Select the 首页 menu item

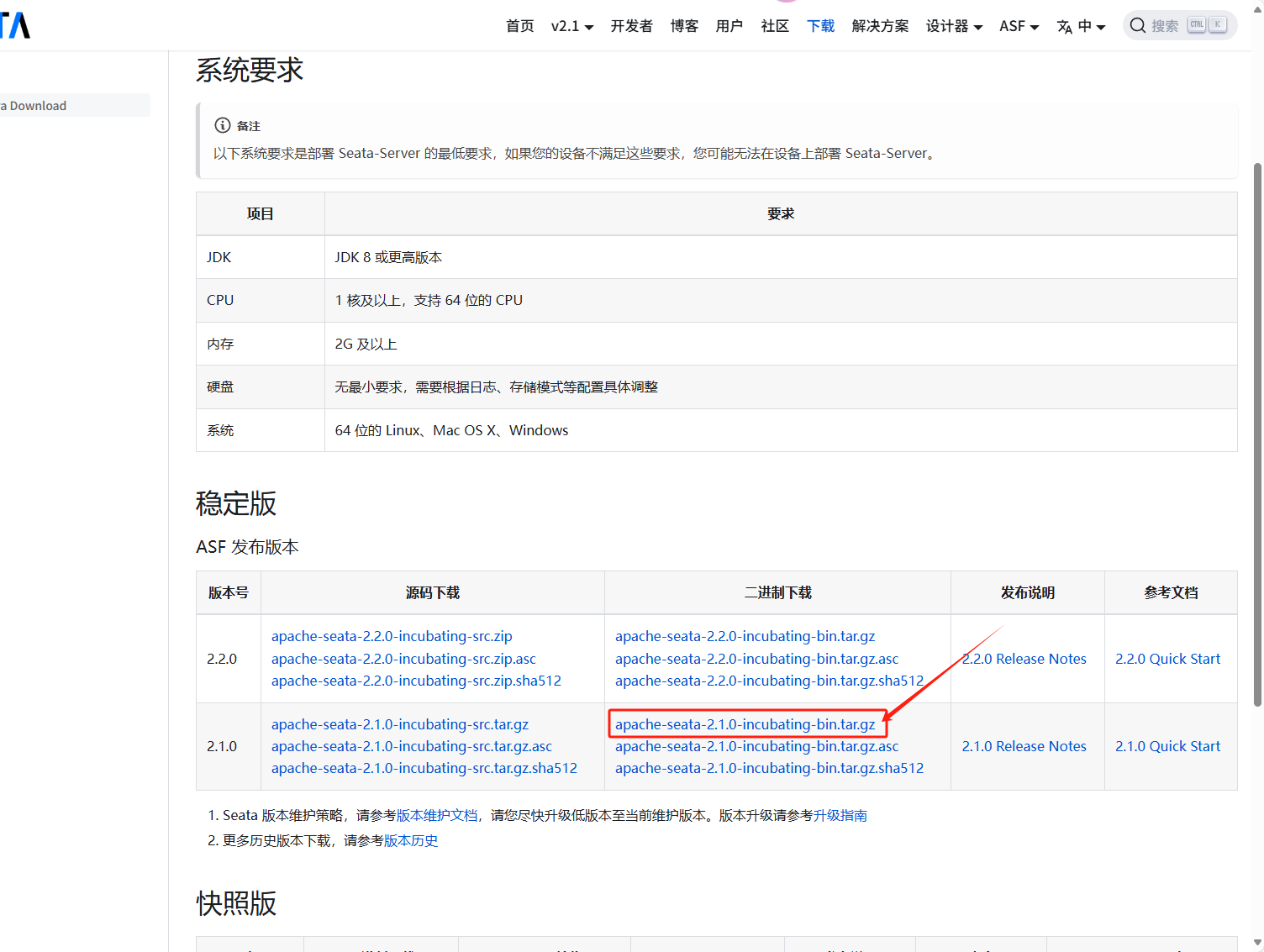tap(519, 26)
